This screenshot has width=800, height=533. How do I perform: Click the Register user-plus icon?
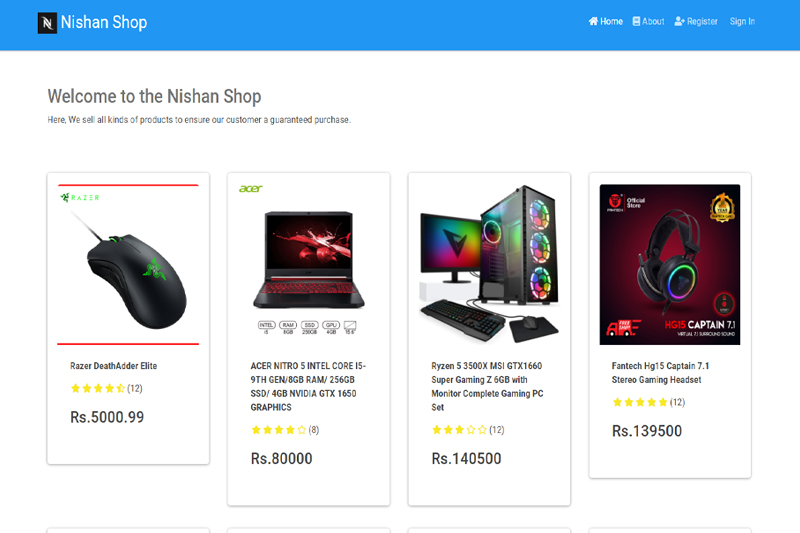pyautogui.click(x=680, y=21)
